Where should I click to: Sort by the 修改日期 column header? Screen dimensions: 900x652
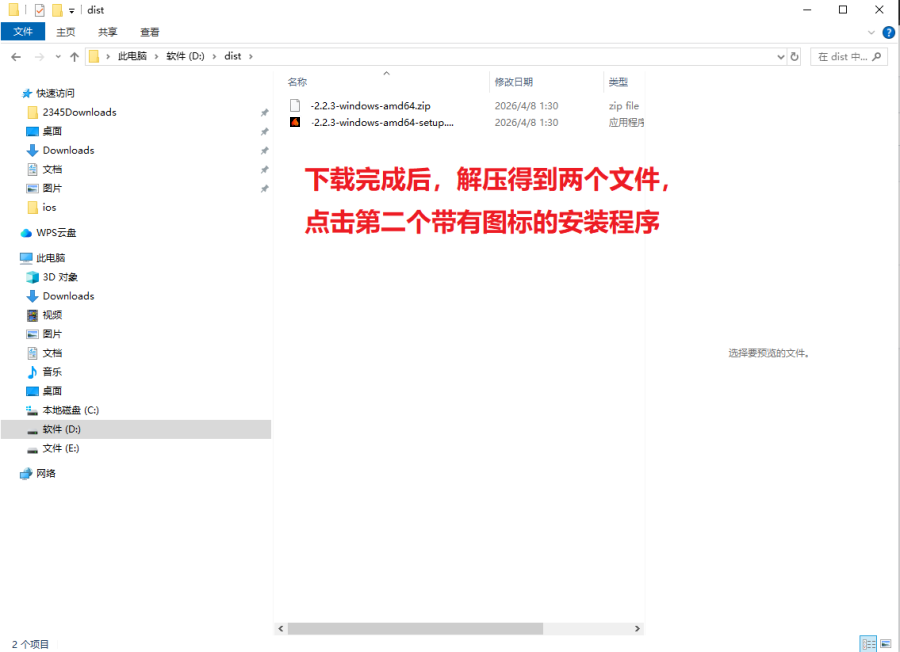point(514,82)
